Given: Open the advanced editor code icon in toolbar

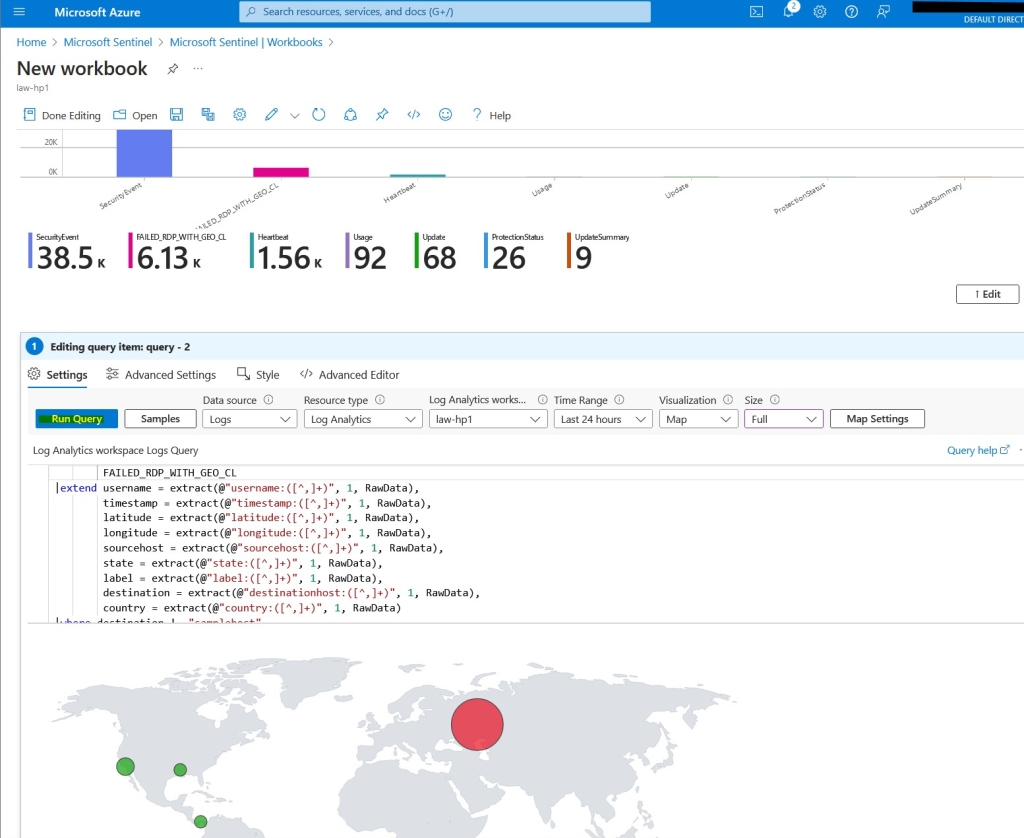Looking at the screenshot, I should point(413,115).
